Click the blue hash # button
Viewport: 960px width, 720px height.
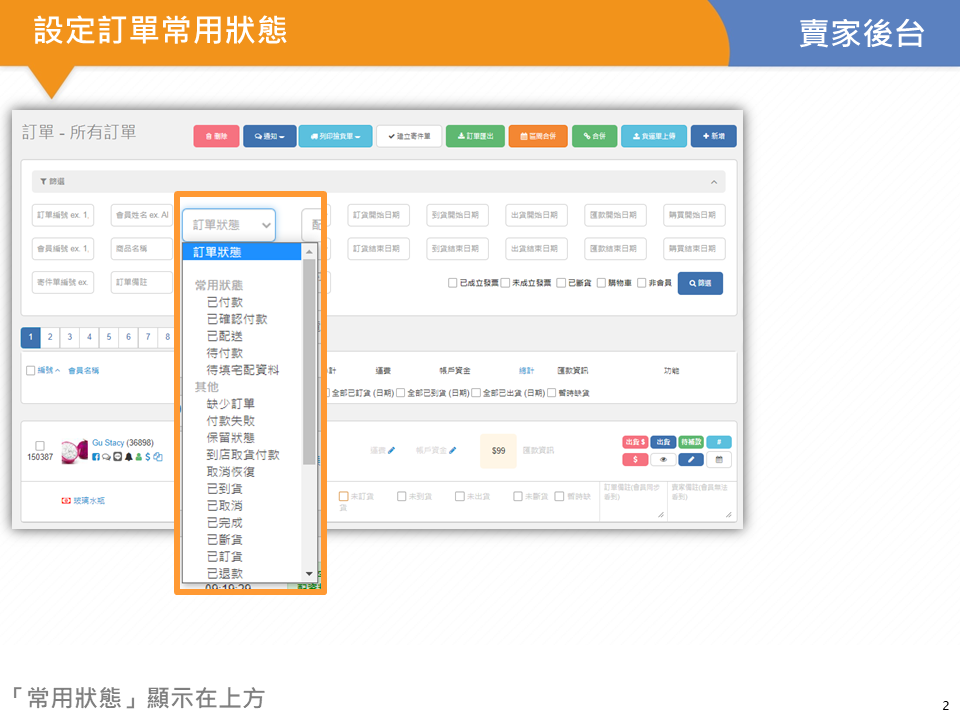point(719,442)
